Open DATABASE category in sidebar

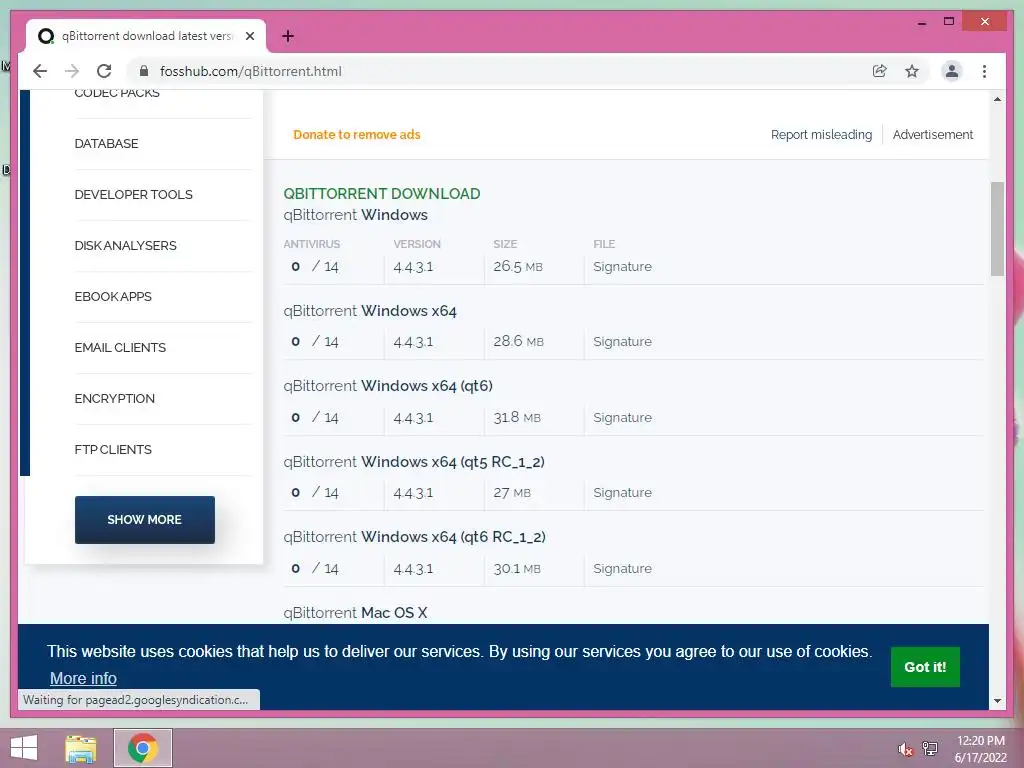pos(106,144)
